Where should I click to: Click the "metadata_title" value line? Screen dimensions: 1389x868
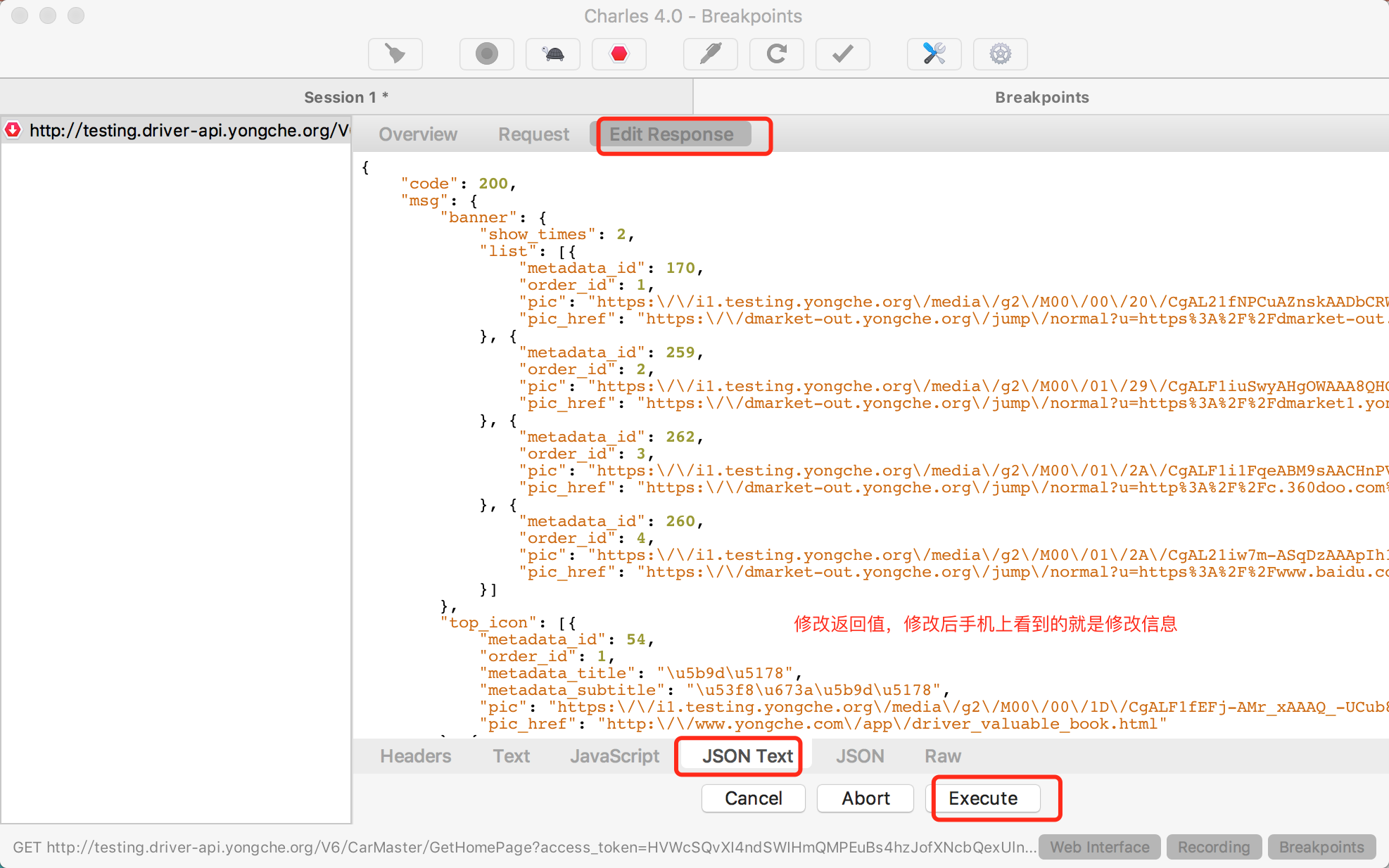coord(641,673)
